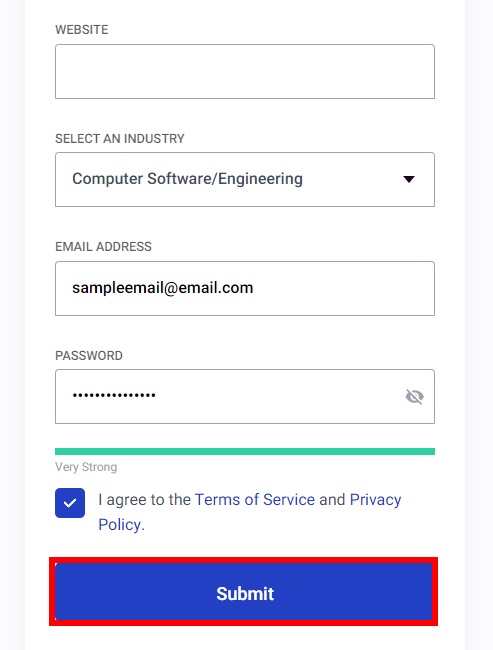Click the PASSWORD field label
The height and width of the screenshot is (650, 493).
pyautogui.click(x=89, y=356)
